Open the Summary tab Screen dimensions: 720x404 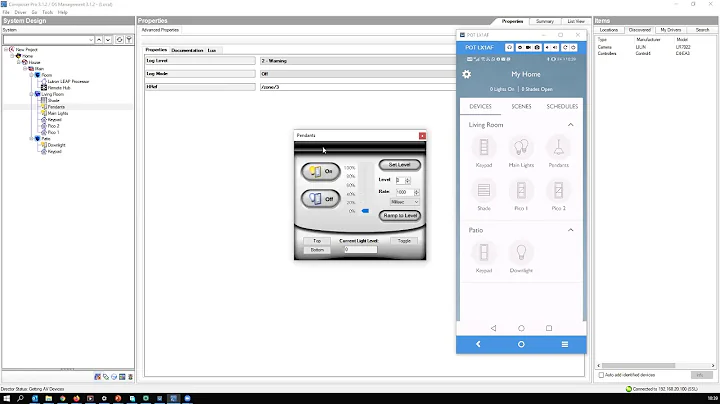tap(545, 21)
